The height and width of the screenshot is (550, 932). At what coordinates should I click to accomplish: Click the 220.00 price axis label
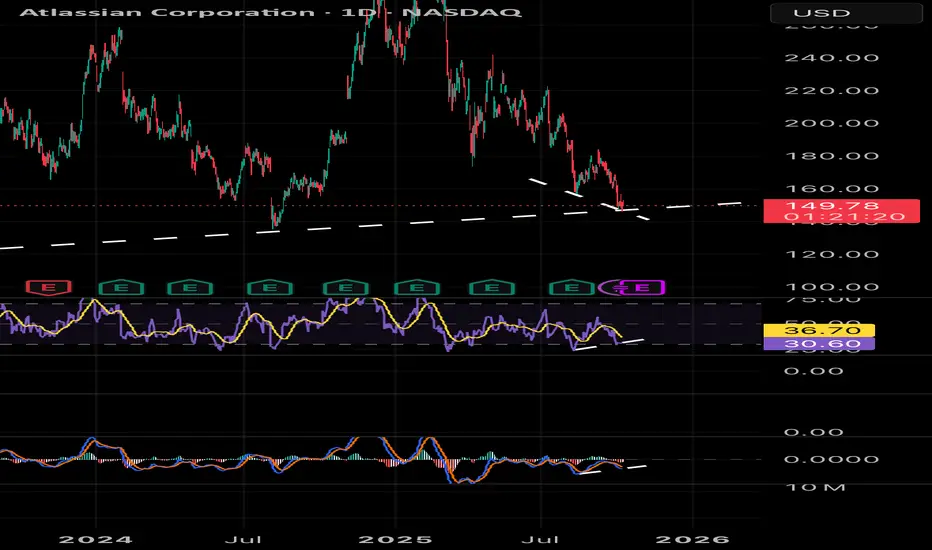click(x=832, y=90)
